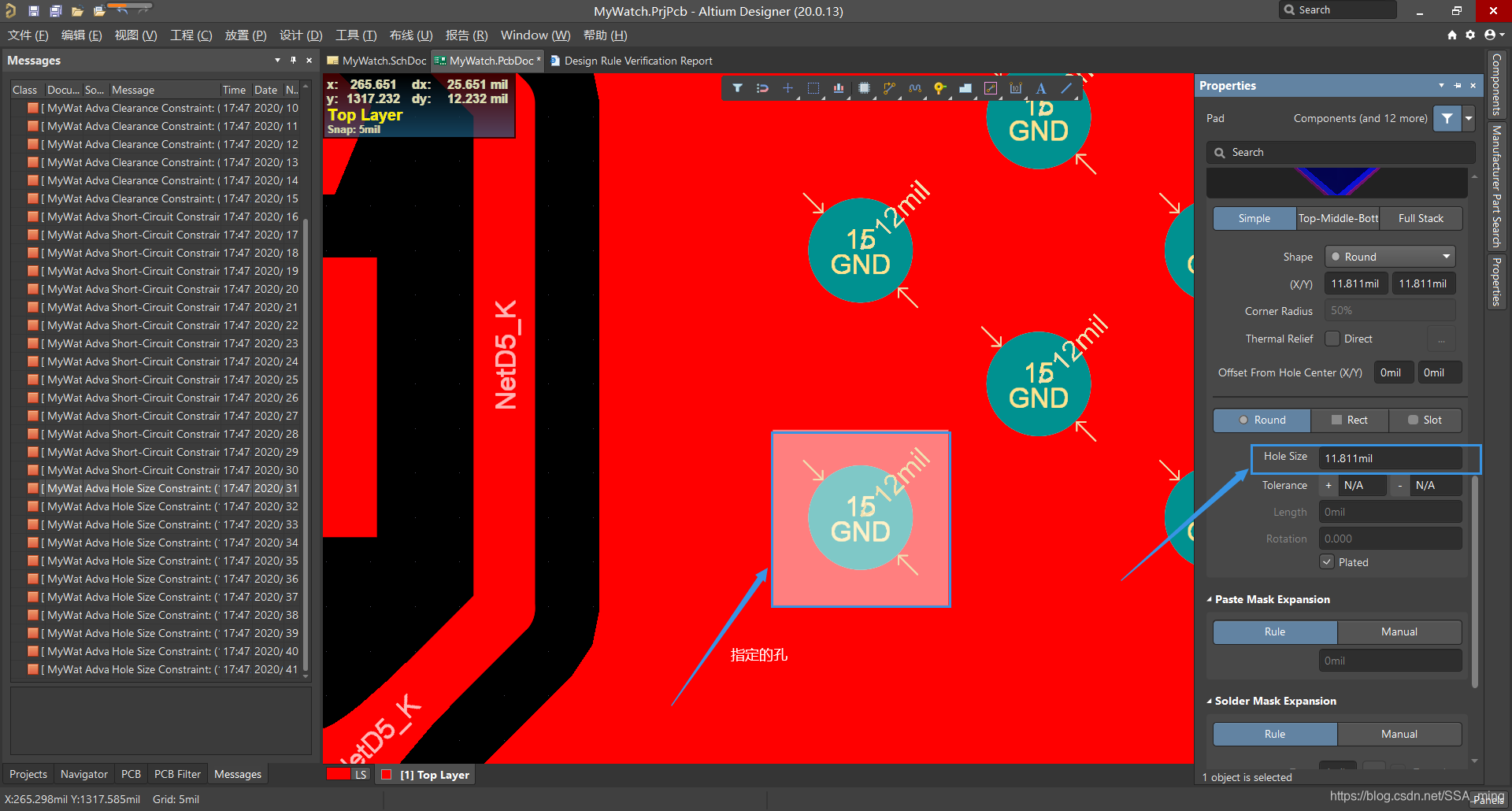
Task: Click the Hole Size input field
Action: pyautogui.click(x=1391, y=458)
